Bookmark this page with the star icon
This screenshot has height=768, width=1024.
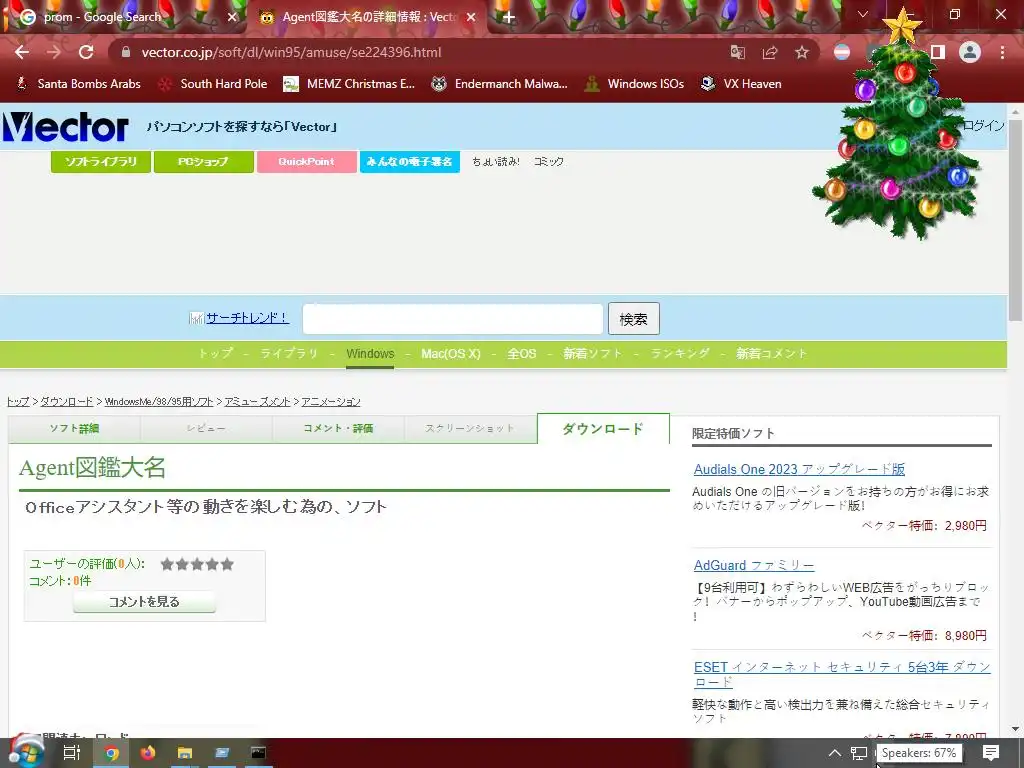pyautogui.click(x=802, y=52)
